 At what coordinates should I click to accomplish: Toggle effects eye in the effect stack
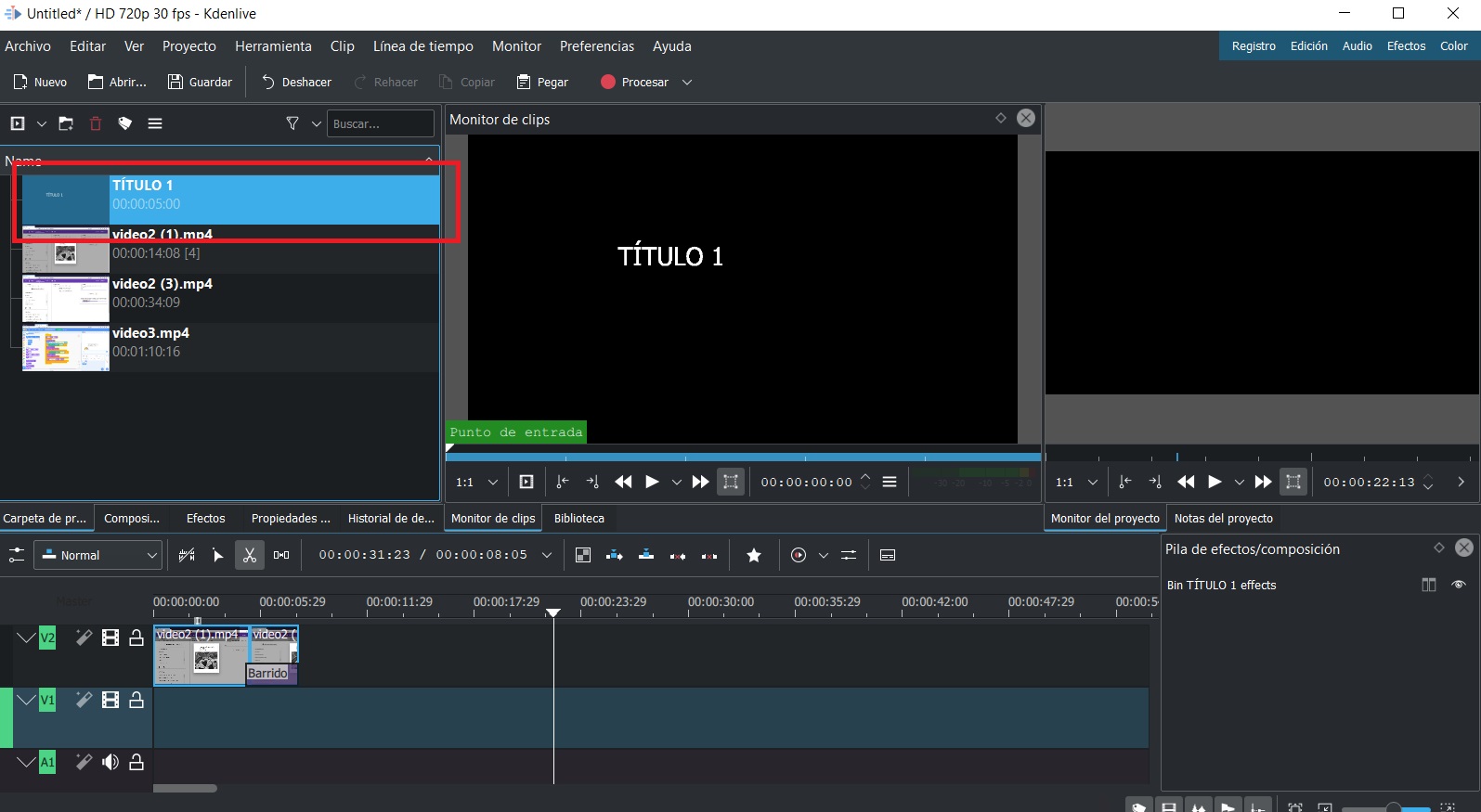pos(1459,585)
